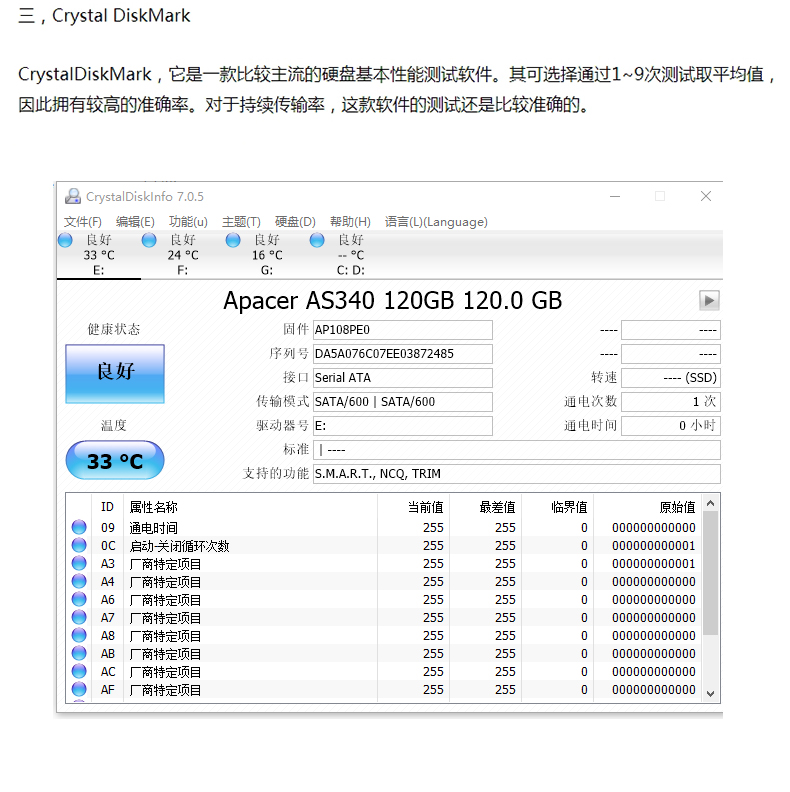Select the C: D: drive tab
Screen dimensions: 790x792
[351, 255]
